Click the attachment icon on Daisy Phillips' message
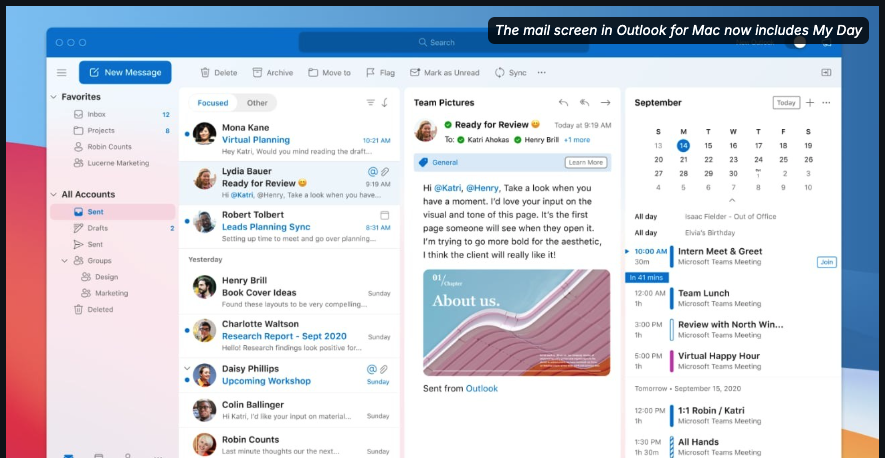The width and height of the screenshot is (885, 458). [384, 369]
